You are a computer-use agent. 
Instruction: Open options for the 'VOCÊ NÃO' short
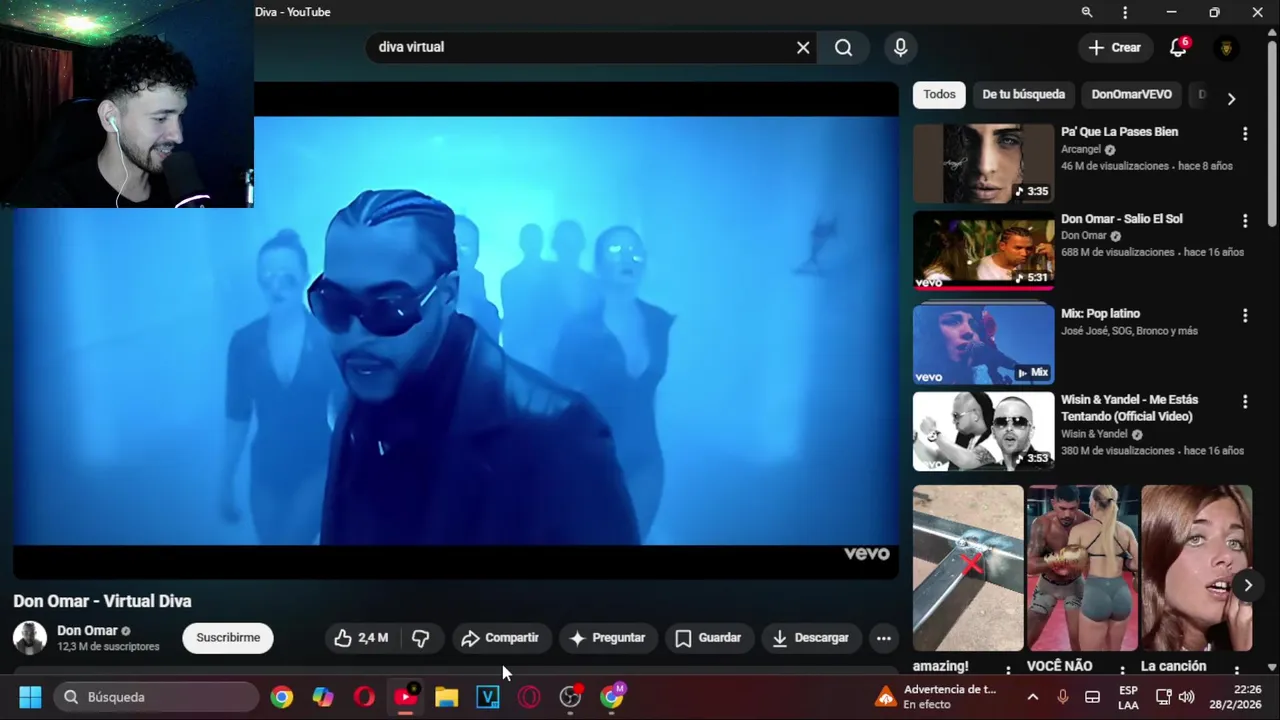[1122, 670]
